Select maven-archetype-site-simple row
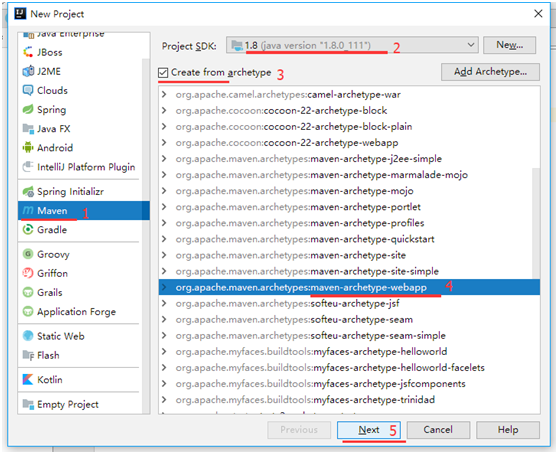 click(349, 271)
